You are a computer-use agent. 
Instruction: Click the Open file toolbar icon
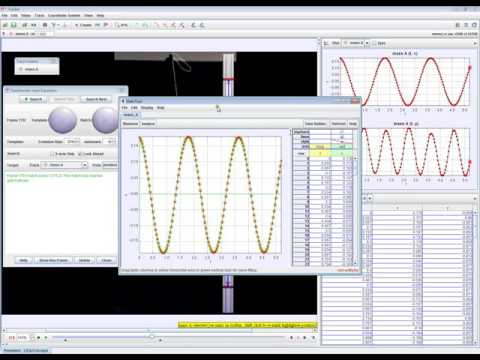point(6,25)
